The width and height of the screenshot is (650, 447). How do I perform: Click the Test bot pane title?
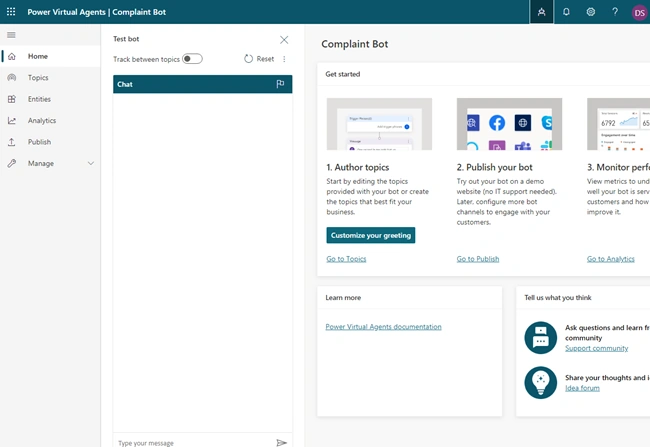[126, 39]
